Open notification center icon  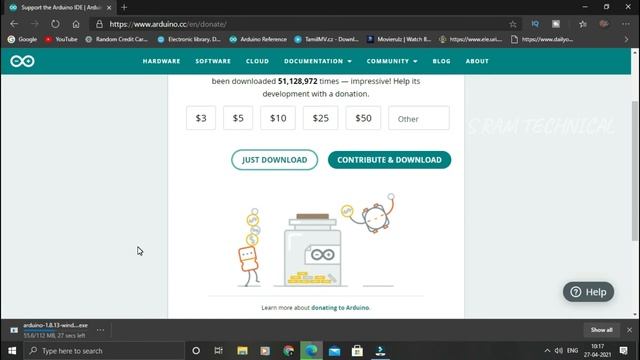(x=624, y=351)
